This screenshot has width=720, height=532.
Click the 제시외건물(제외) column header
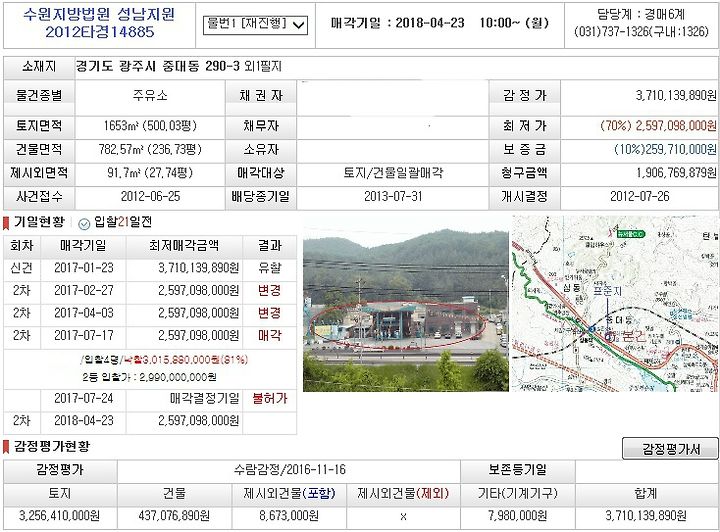(x=403, y=493)
